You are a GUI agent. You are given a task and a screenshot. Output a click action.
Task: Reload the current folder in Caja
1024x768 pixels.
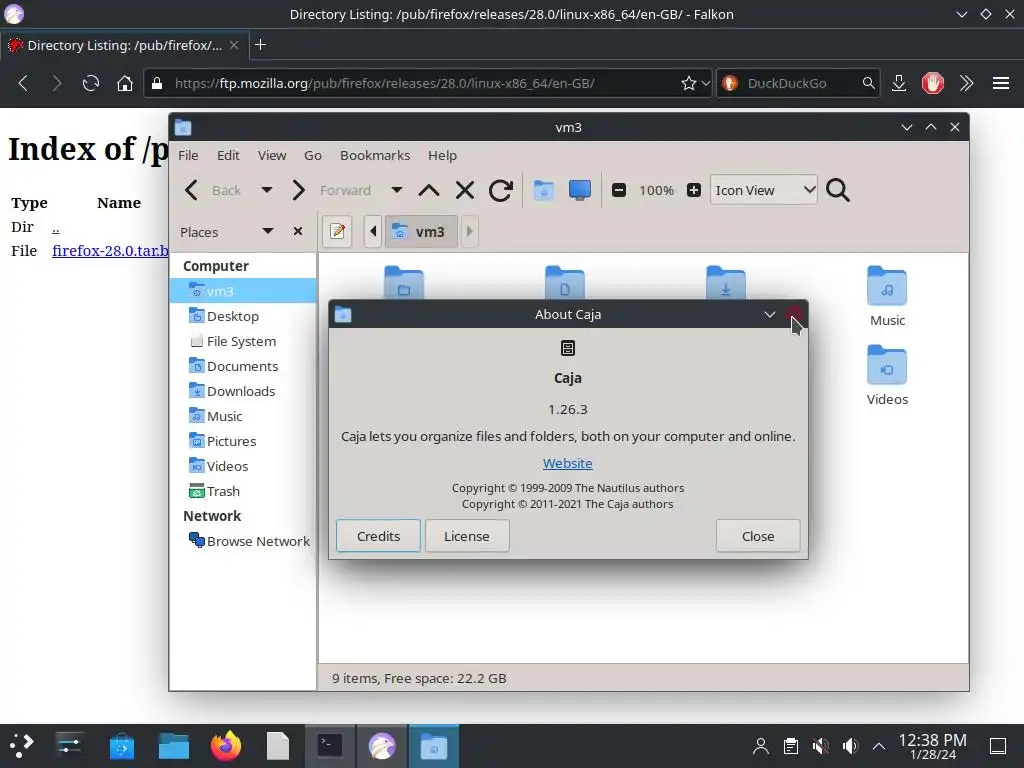501,190
